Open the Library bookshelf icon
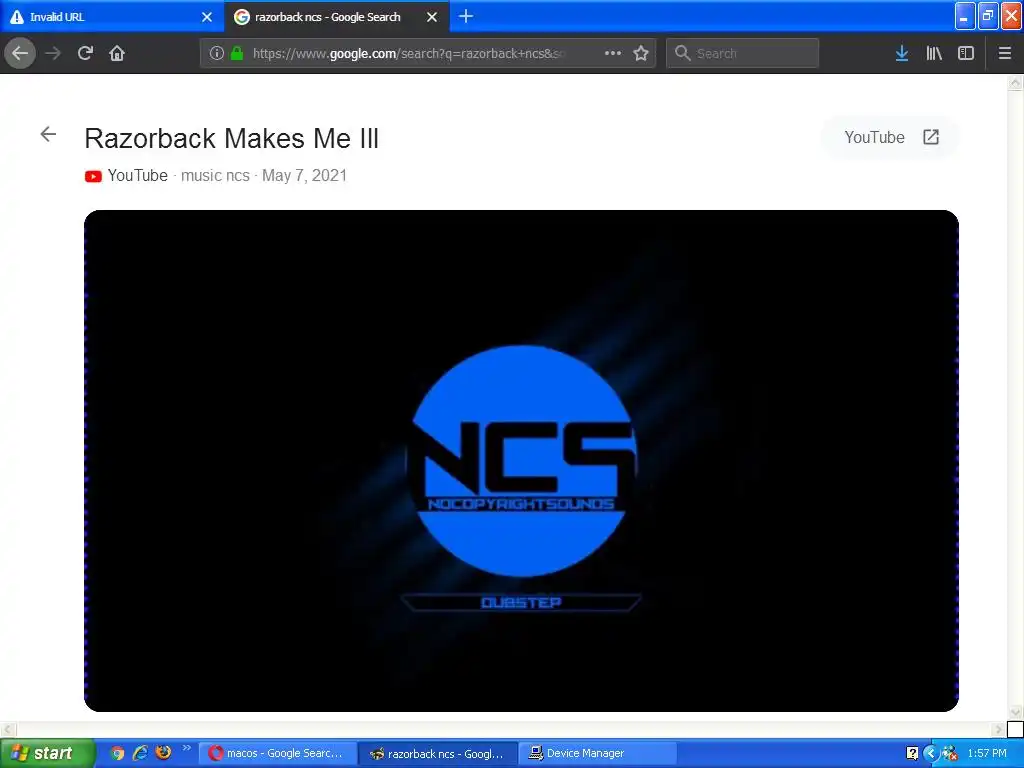Image resolution: width=1024 pixels, height=768 pixels. tap(934, 53)
